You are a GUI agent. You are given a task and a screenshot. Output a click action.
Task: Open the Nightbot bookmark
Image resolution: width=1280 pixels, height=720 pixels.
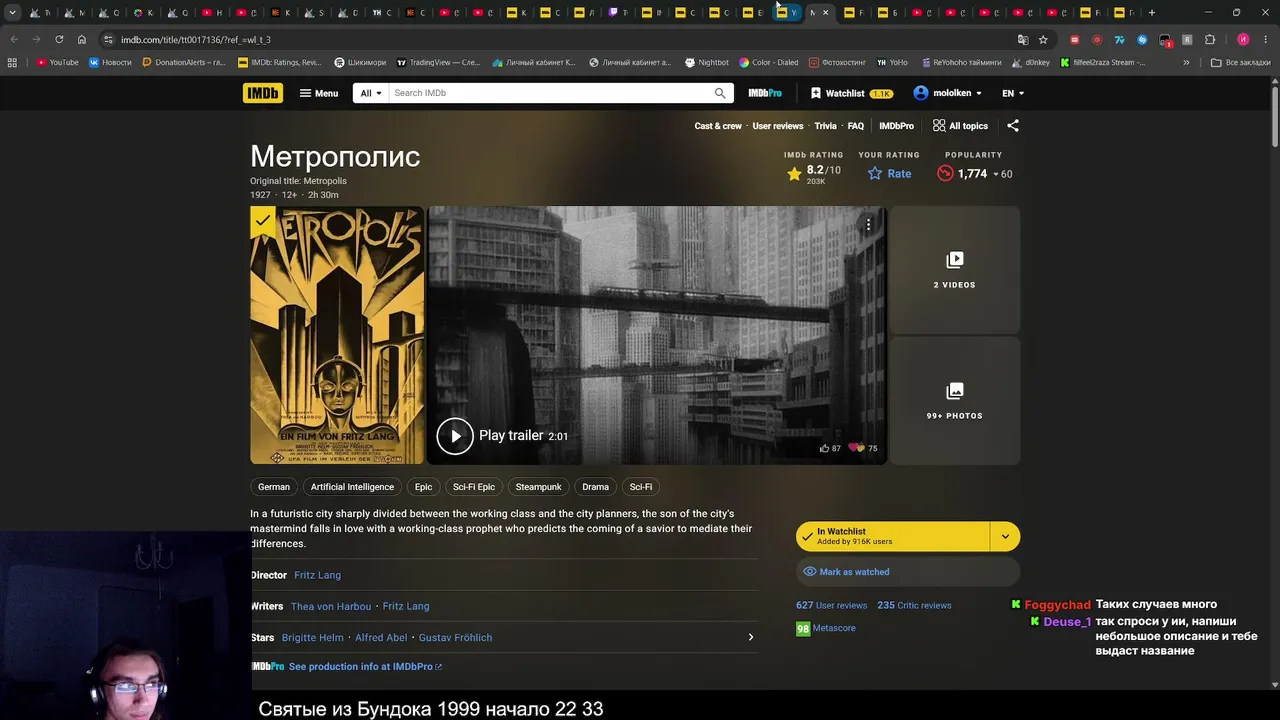tap(707, 62)
